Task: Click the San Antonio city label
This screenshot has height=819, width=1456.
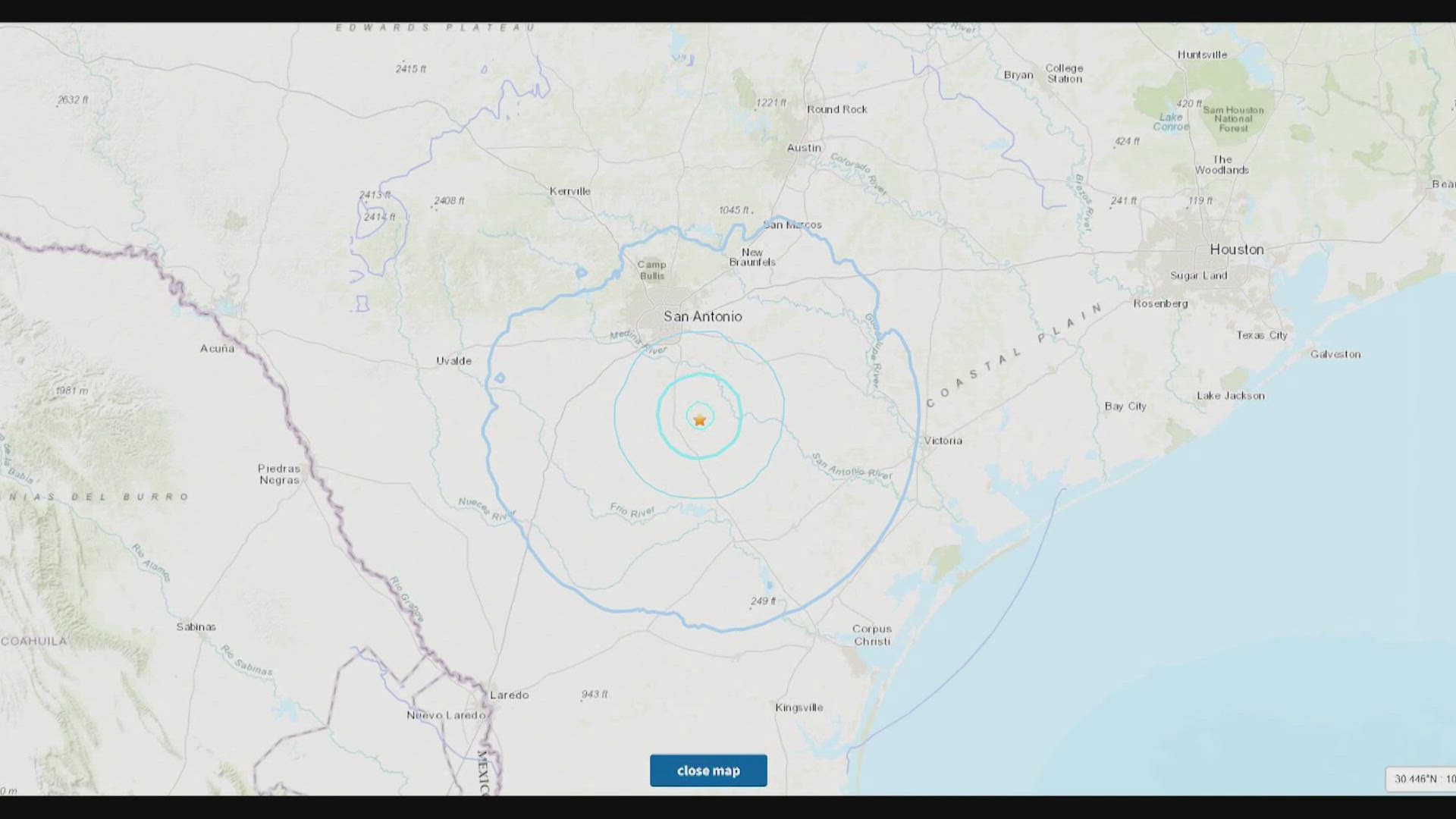Action: [703, 316]
